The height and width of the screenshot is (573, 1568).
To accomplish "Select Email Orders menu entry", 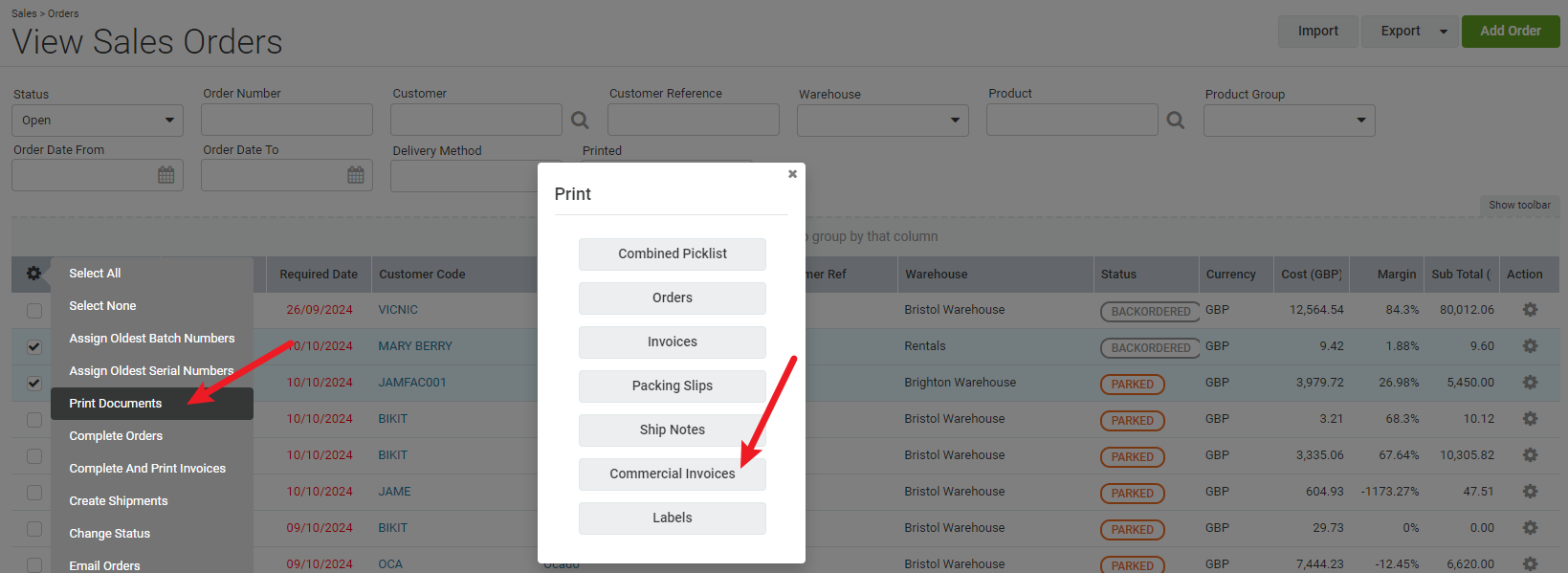I will 104,564.
